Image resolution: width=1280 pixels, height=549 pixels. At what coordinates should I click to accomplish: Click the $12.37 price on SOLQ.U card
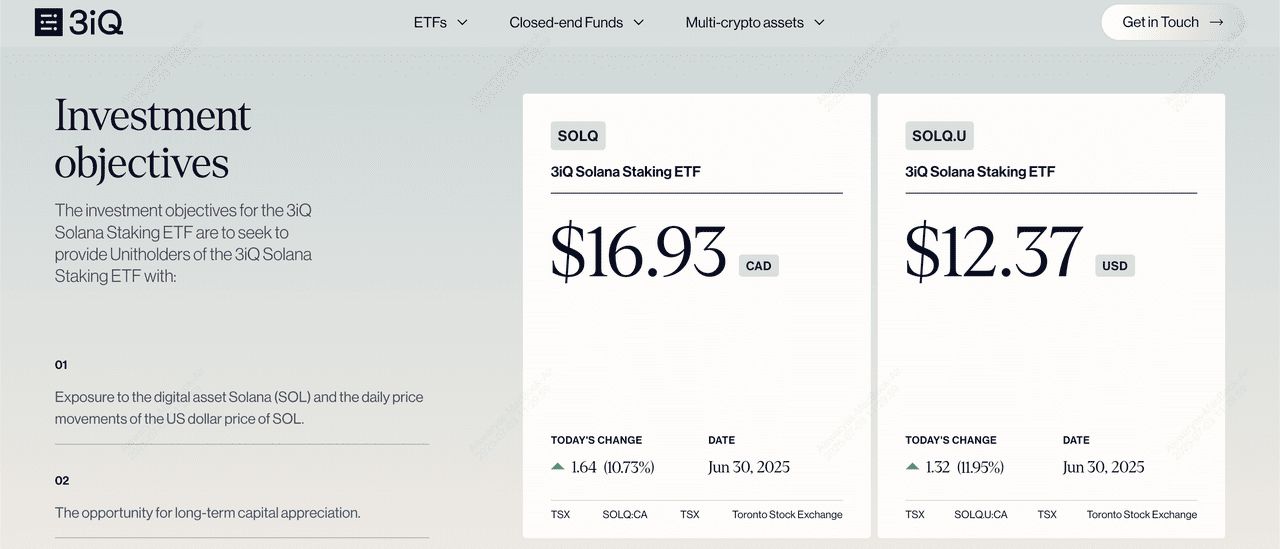tap(993, 252)
